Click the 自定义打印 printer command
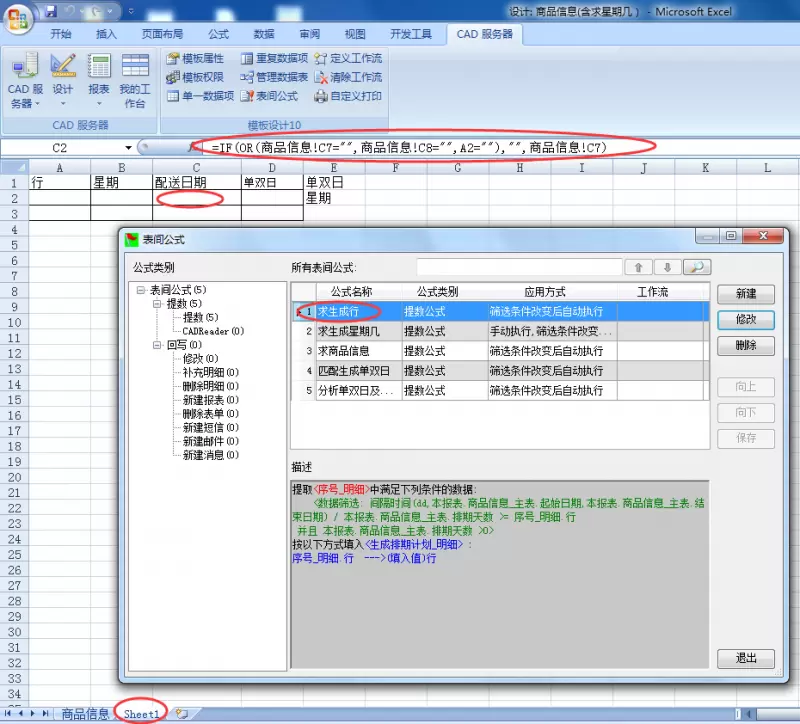The width and height of the screenshot is (800, 724). (348, 96)
